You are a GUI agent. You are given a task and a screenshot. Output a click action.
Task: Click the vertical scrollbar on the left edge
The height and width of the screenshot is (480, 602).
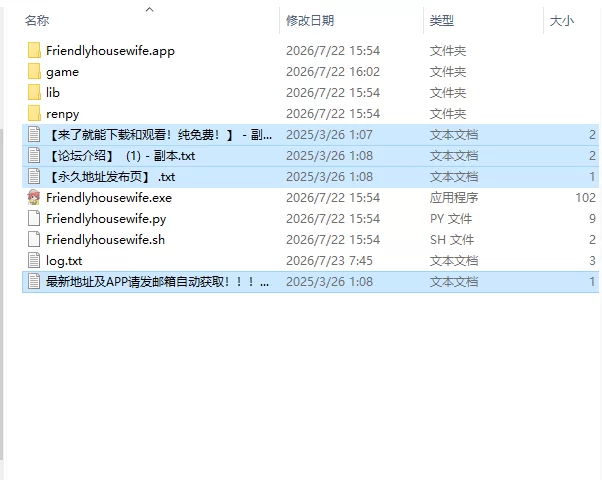click(x=2, y=294)
